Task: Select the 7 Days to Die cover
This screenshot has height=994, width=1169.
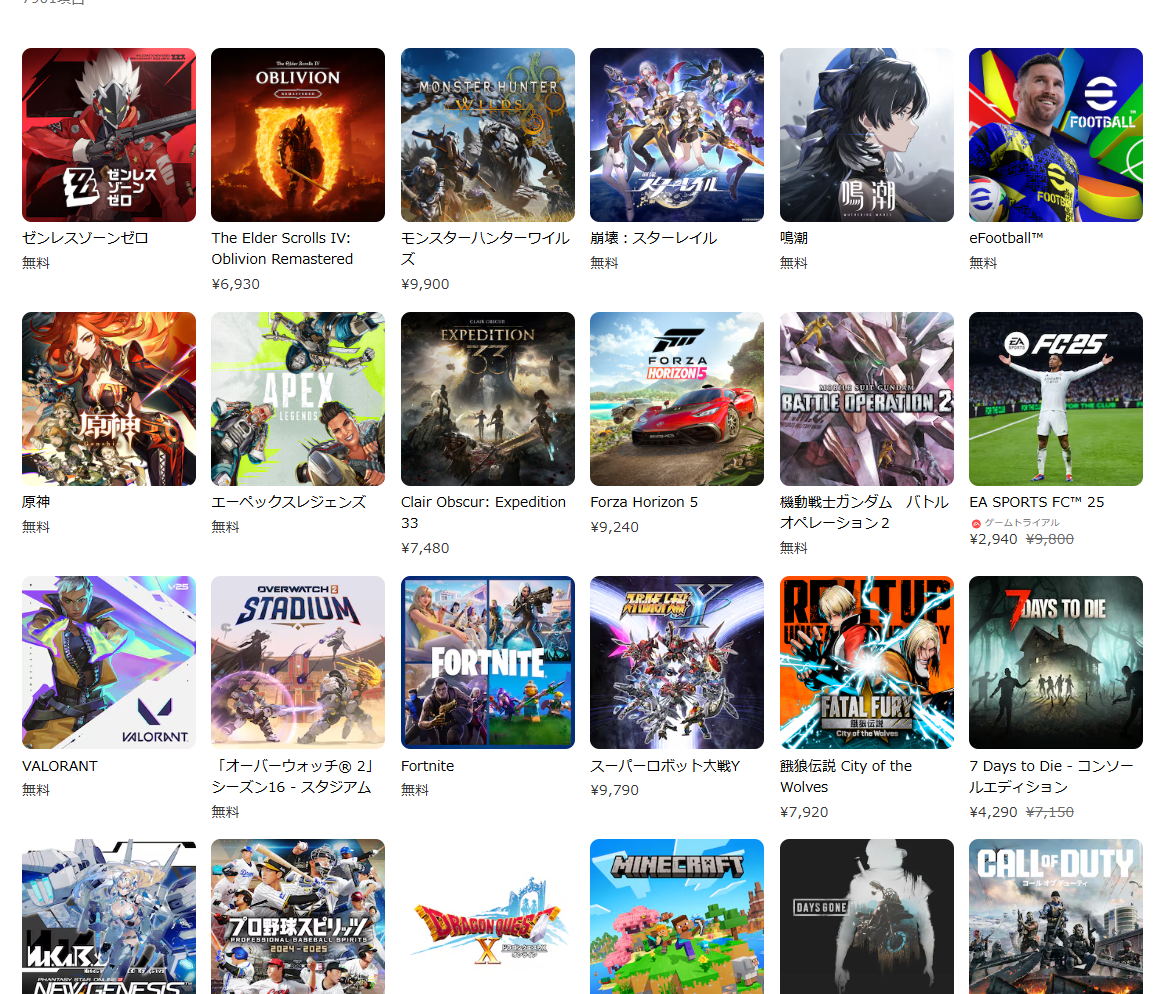Action: pyautogui.click(x=1056, y=662)
